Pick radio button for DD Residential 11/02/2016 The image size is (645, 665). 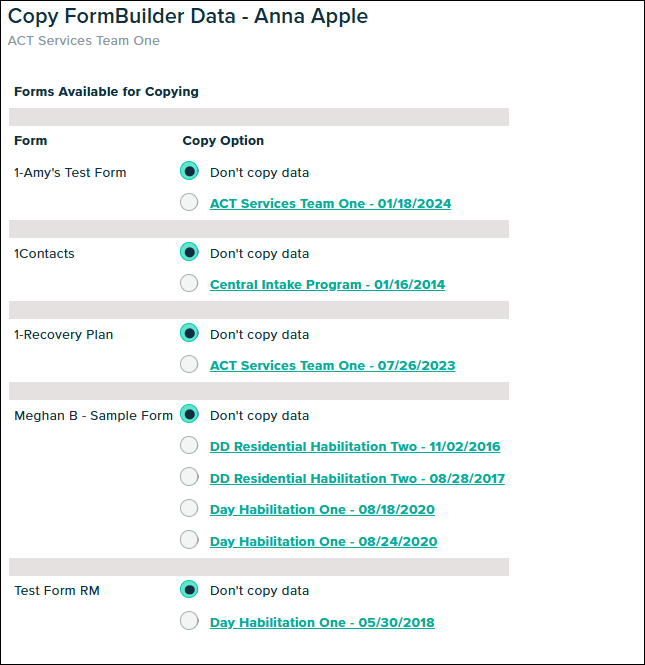point(189,446)
